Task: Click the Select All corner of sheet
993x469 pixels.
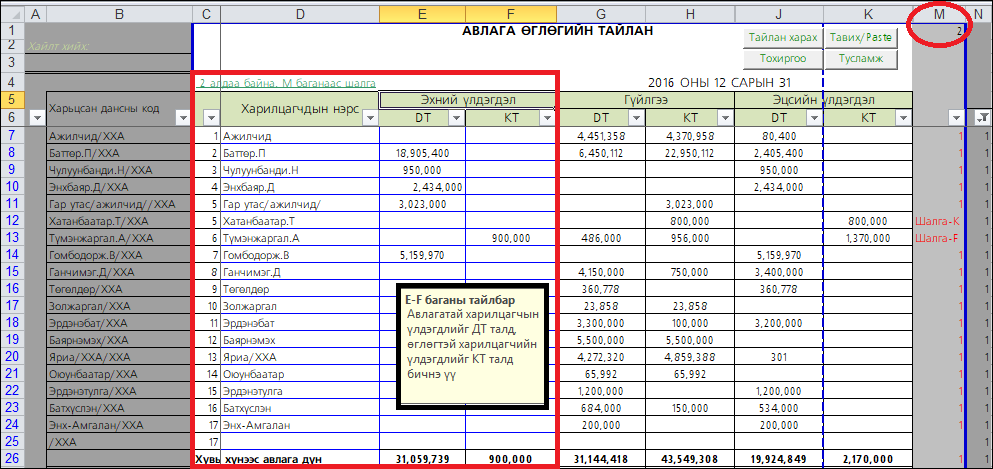Action: 11,13
